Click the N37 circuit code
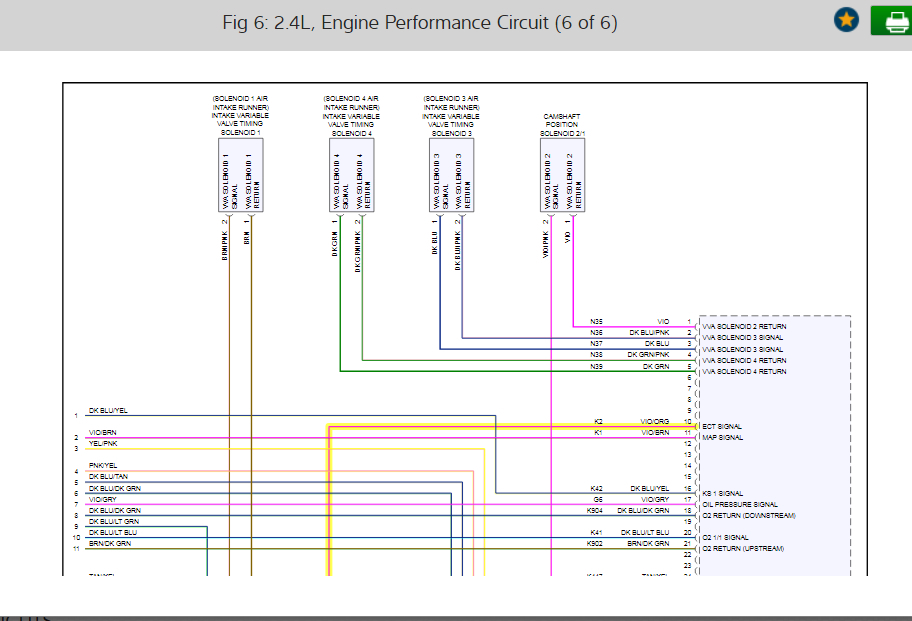The height and width of the screenshot is (621, 912). click(596, 344)
